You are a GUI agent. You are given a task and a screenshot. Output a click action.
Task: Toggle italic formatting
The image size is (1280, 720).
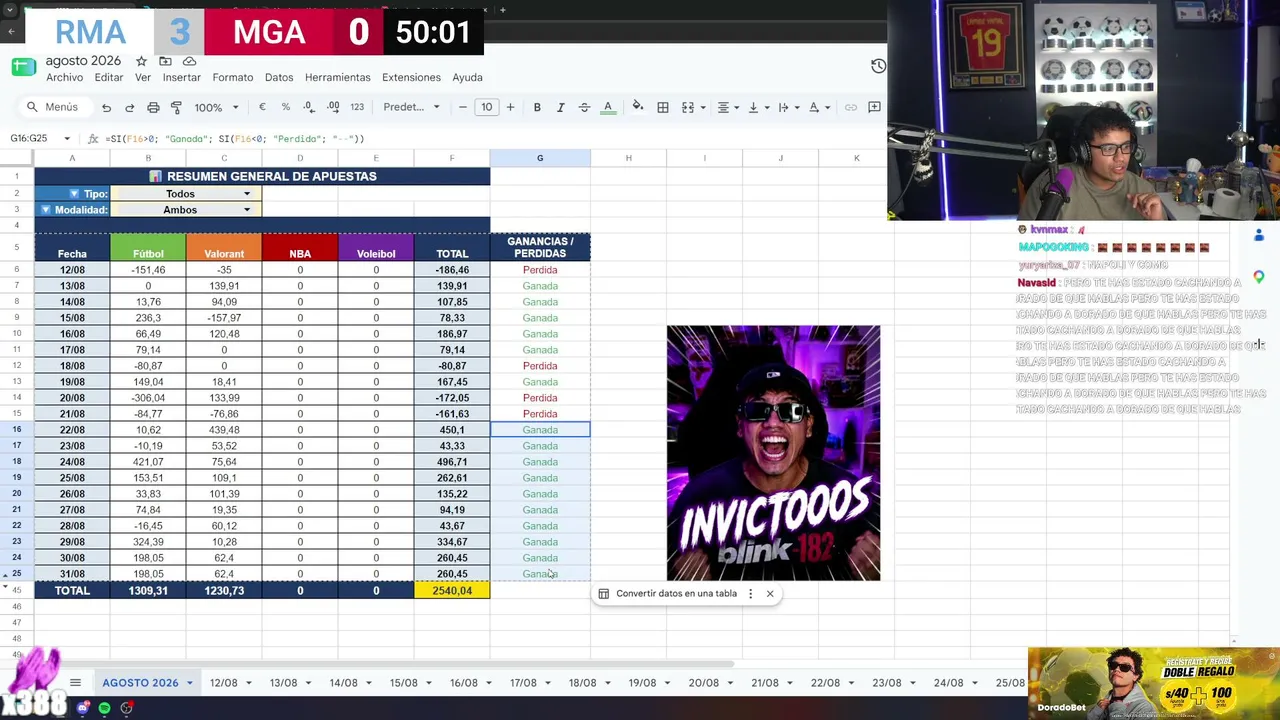click(x=560, y=108)
